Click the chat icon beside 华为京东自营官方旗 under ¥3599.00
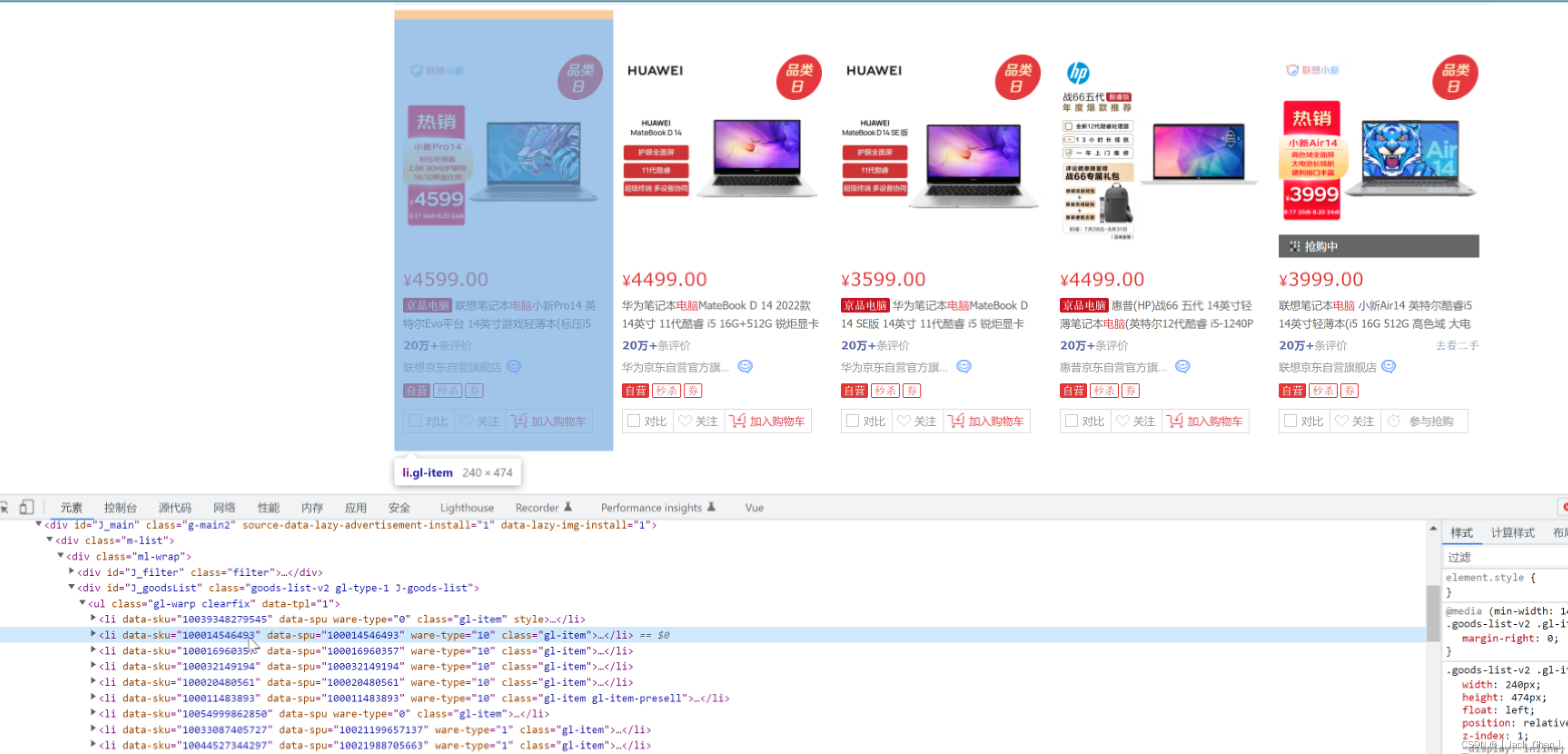 963,366
